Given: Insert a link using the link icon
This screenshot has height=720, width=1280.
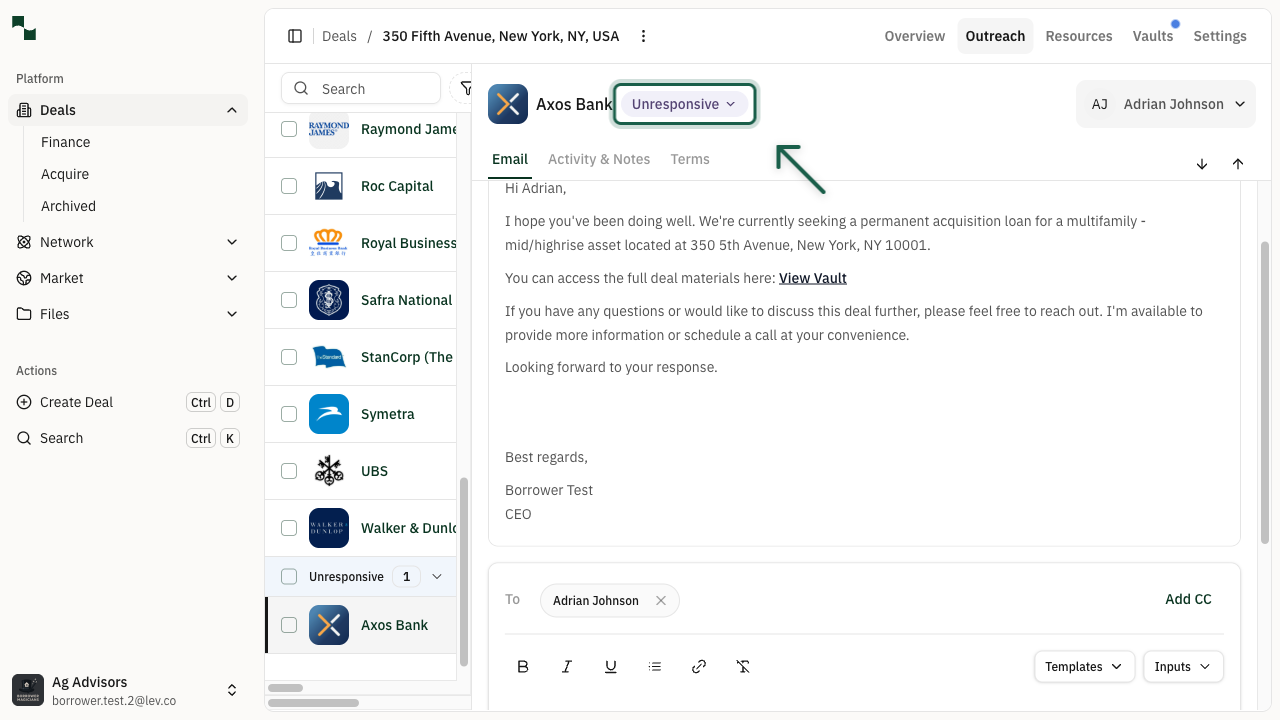Looking at the screenshot, I should click(x=699, y=667).
